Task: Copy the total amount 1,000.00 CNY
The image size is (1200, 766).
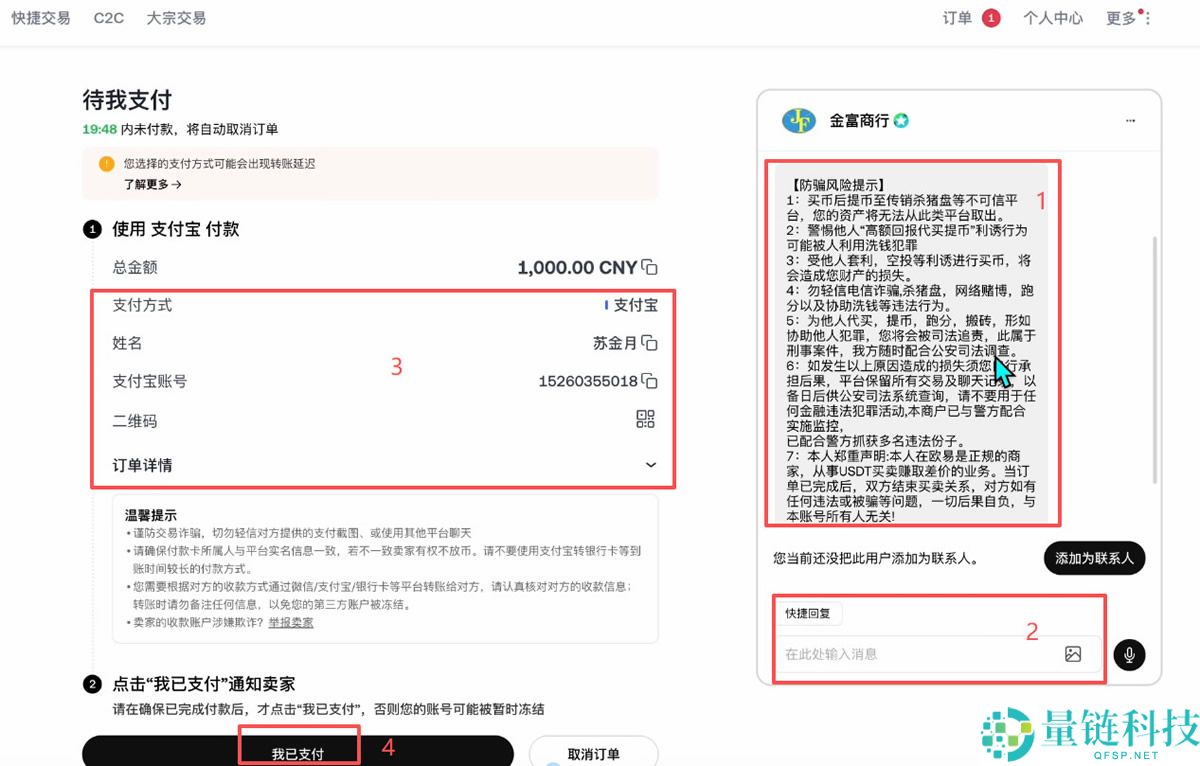Action: click(650, 267)
